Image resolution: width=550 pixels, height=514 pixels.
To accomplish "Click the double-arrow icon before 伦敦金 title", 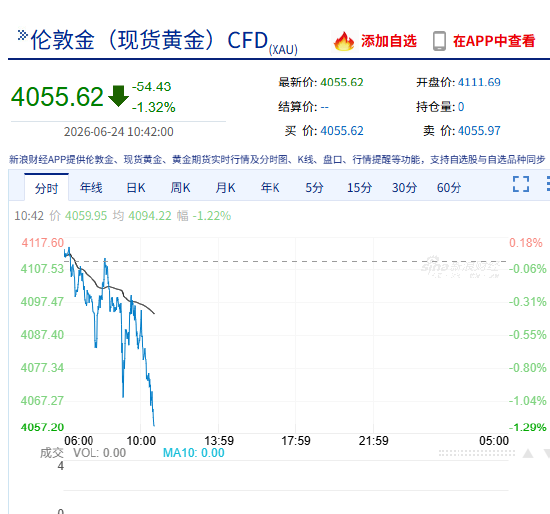I will click(x=22, y=35).
